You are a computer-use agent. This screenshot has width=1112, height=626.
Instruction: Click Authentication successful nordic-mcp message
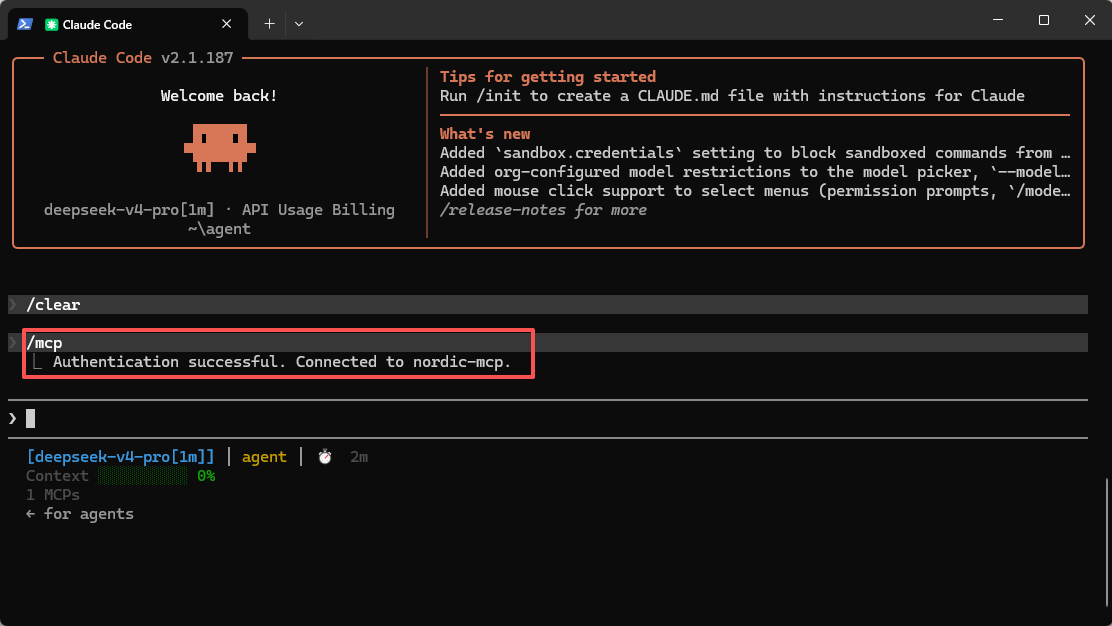click(282, 362)
